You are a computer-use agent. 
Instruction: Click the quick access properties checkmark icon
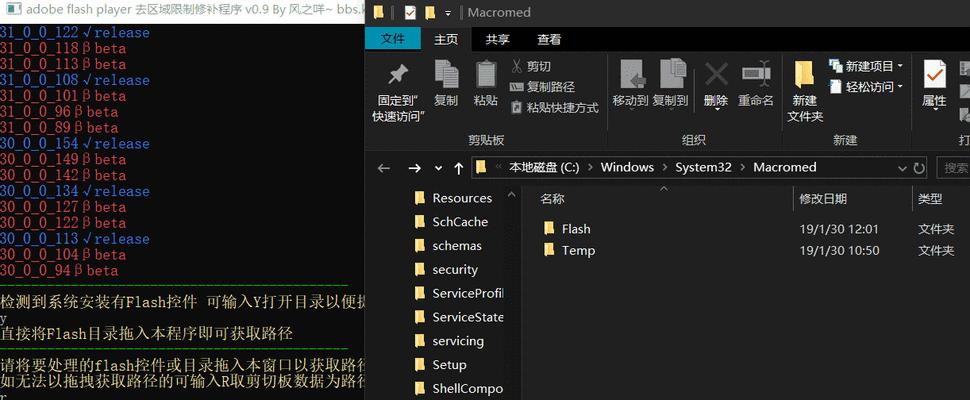(410, 12)
